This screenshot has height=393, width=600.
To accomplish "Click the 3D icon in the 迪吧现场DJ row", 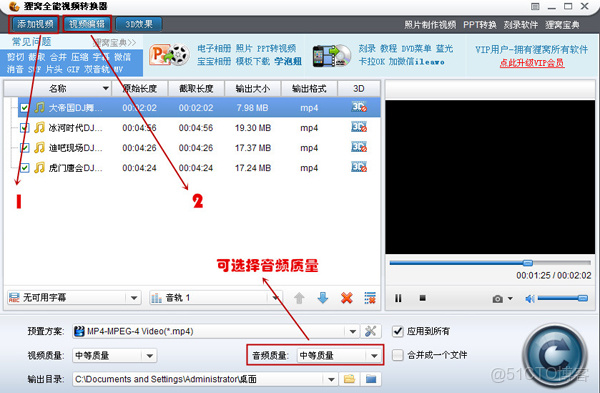I will pos(359,147).
